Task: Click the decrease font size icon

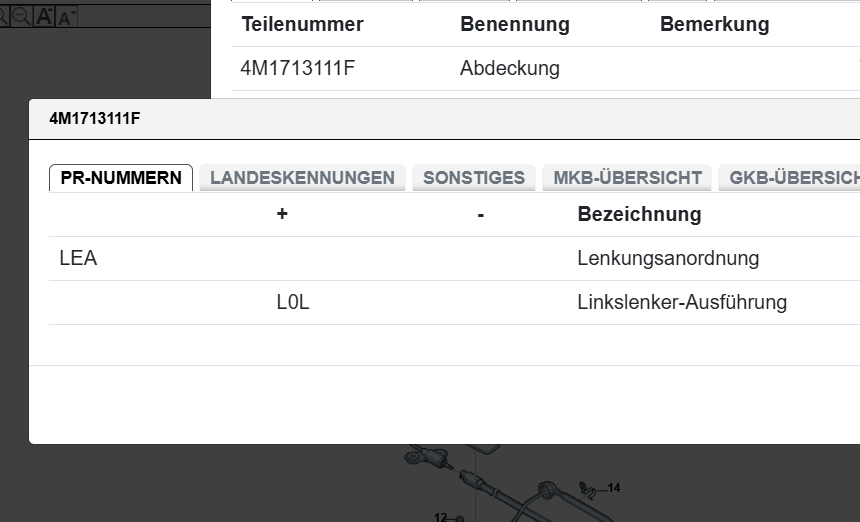Action: click(66, 16)
